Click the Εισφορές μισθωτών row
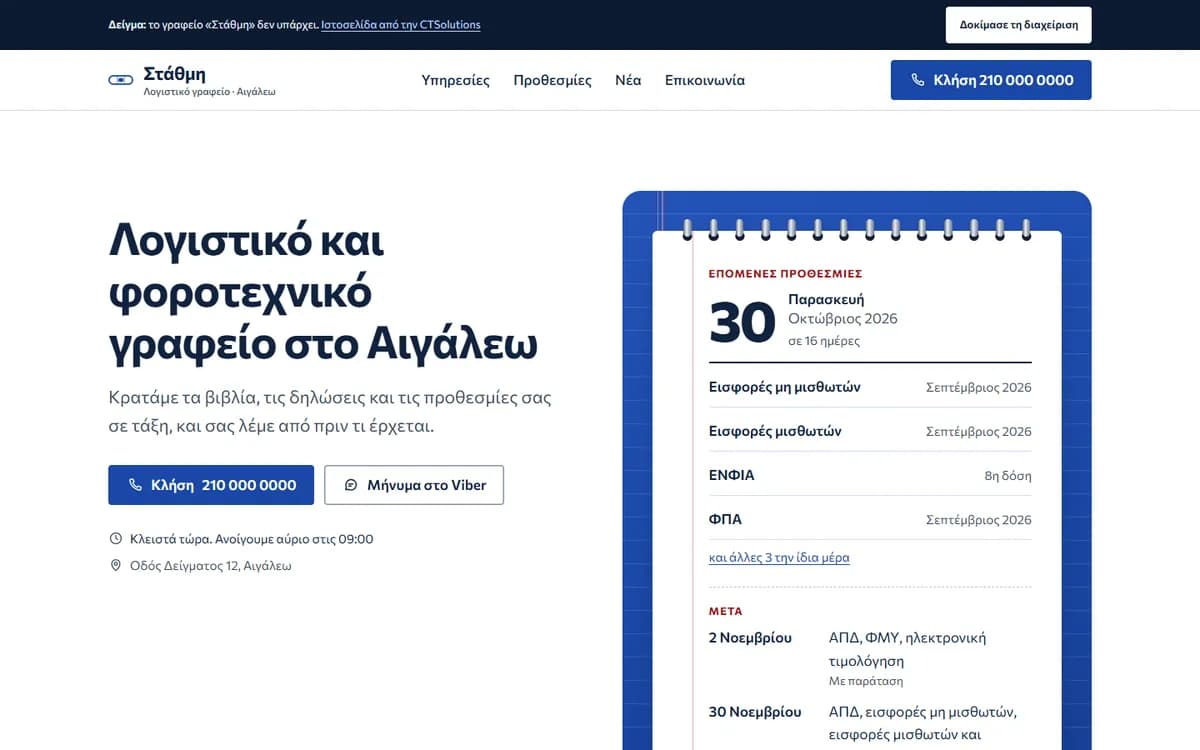This screenshot has height=750, width=1200. pos(870,431)
